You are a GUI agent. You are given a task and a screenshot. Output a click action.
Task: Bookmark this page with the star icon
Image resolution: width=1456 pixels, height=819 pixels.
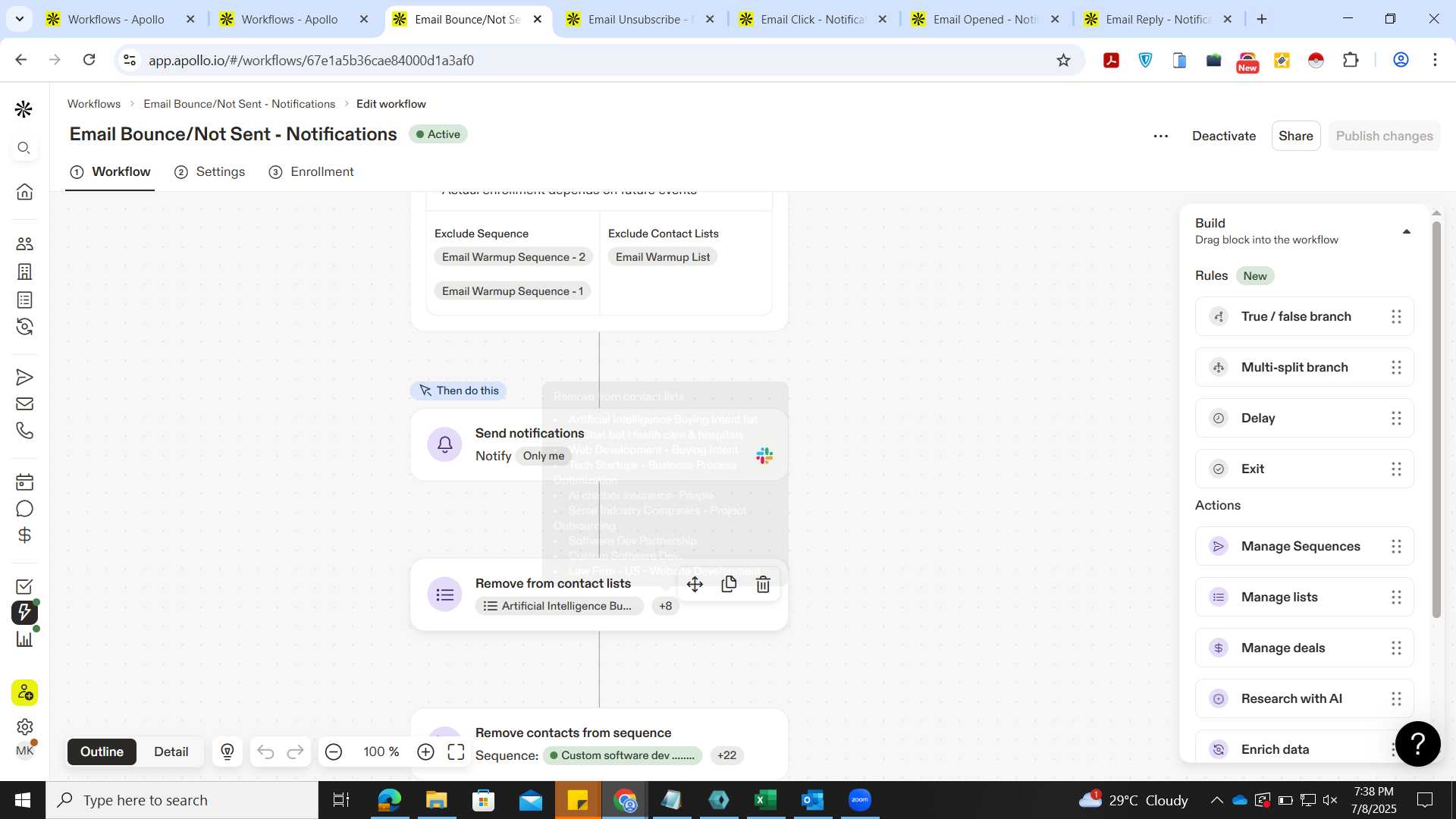1063,60
